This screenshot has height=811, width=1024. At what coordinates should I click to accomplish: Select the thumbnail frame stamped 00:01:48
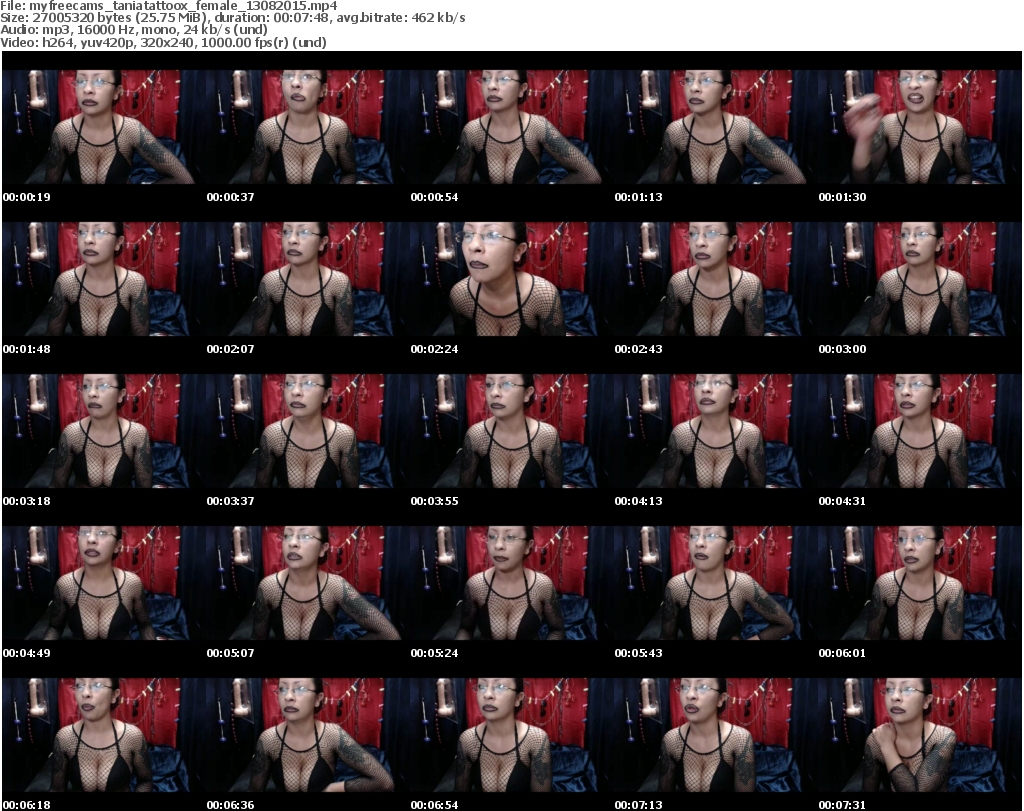[x=104, y=279]
